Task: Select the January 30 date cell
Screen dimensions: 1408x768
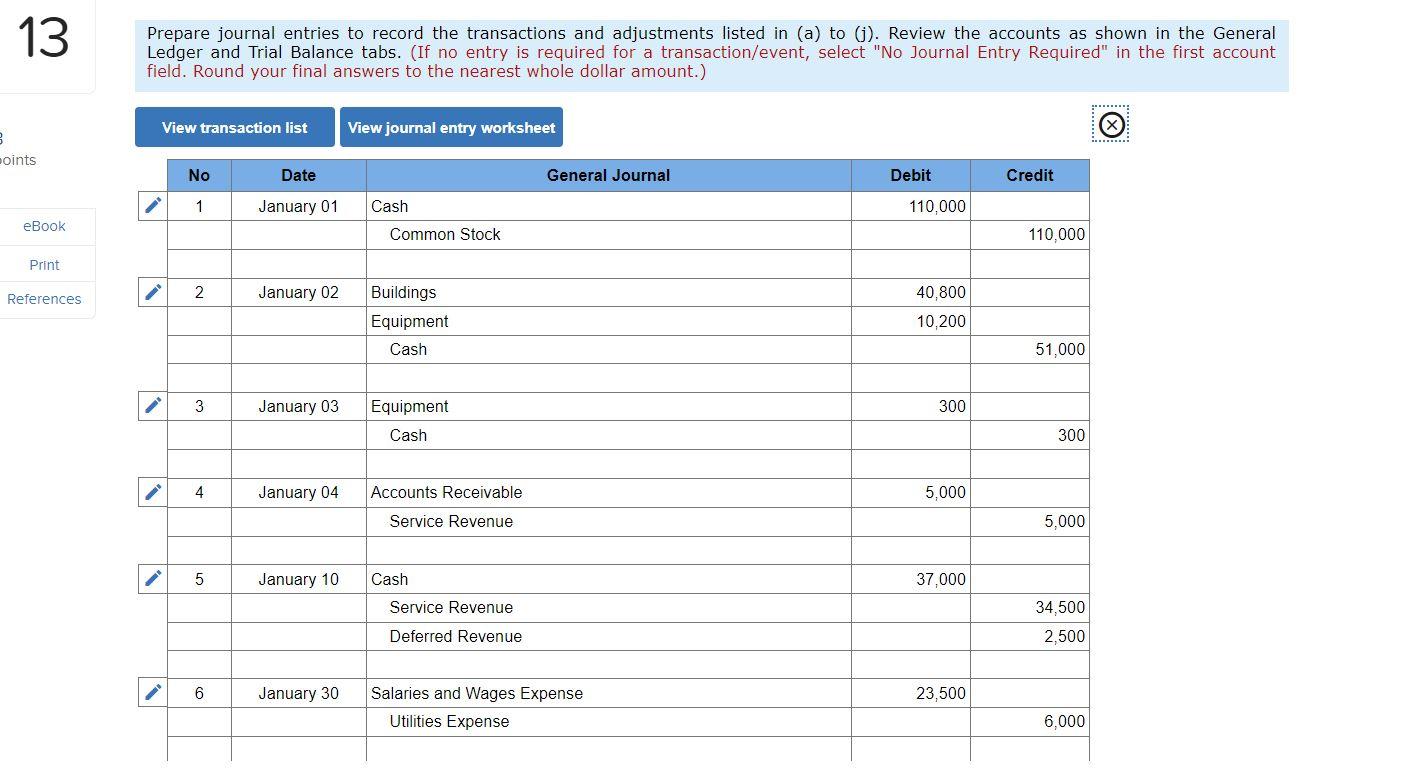Action: pyautogui.click(x=299, y=693)
